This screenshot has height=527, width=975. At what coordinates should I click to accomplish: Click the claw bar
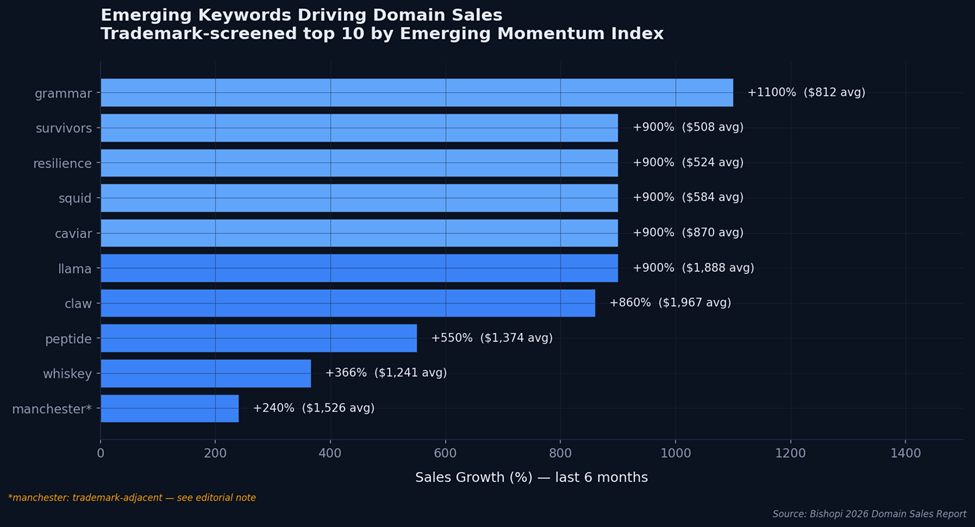click(347, 303)
